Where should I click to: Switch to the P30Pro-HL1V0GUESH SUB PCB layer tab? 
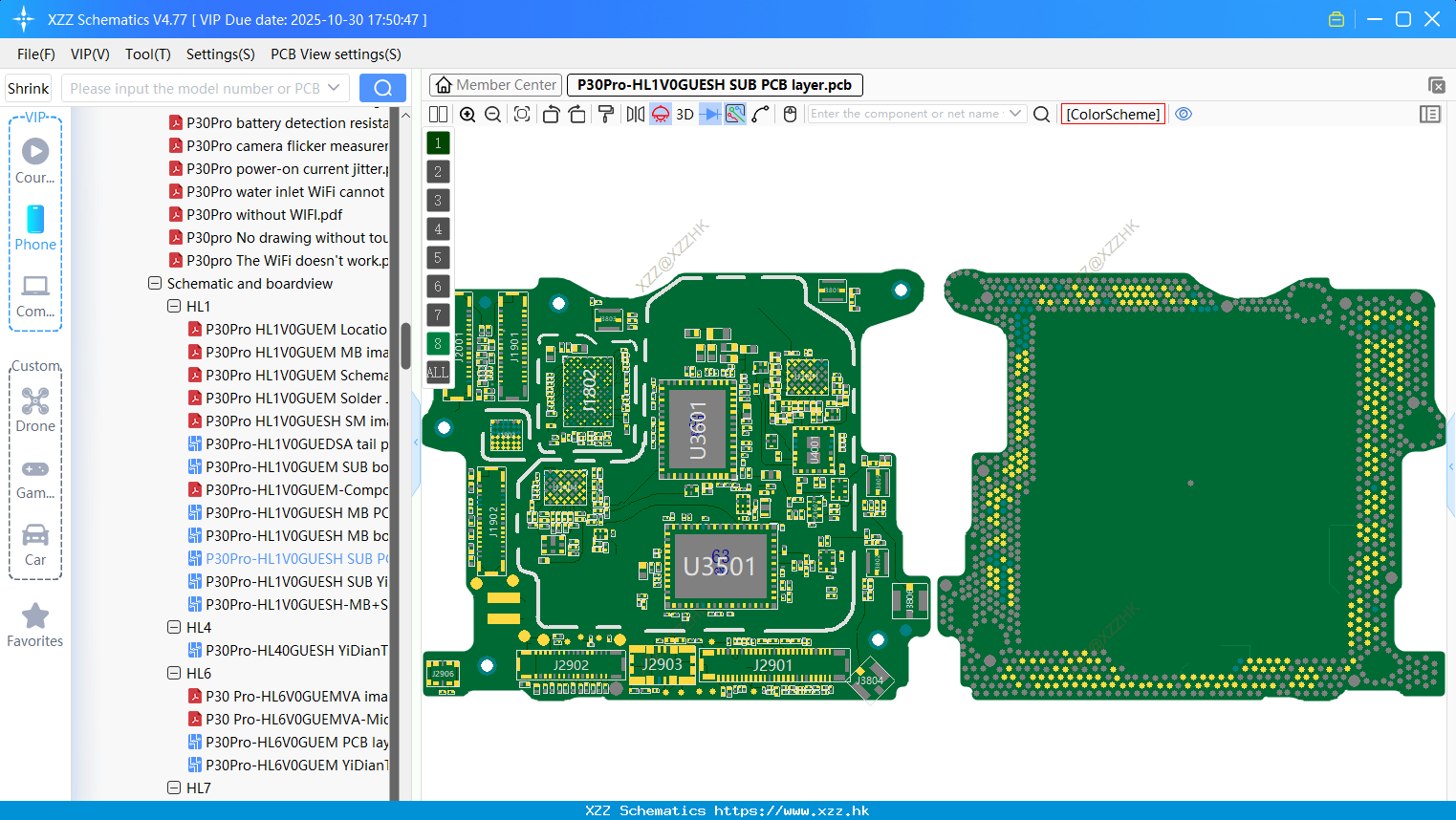715,85
